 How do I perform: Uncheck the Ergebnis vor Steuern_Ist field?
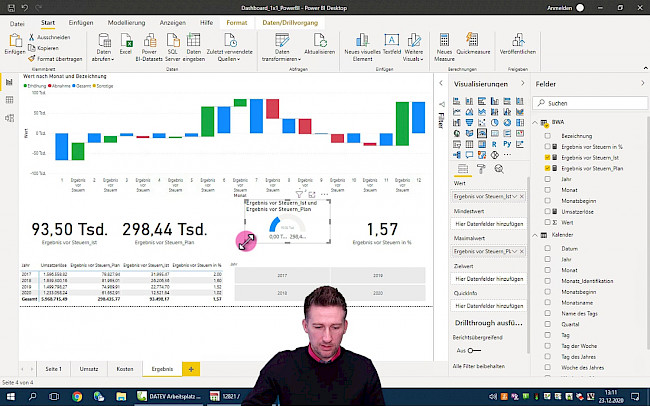pyautogui.click(x=547, y=158)
